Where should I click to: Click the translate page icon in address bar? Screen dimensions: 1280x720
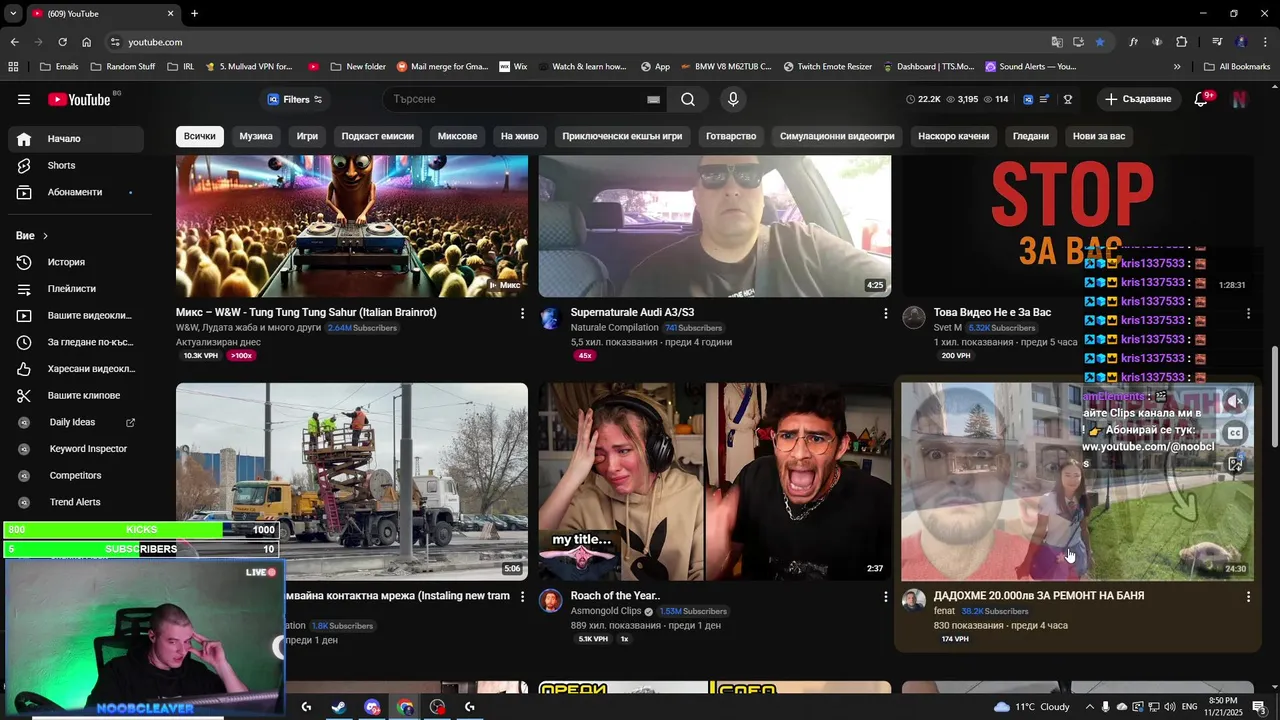coord(1057,42)
